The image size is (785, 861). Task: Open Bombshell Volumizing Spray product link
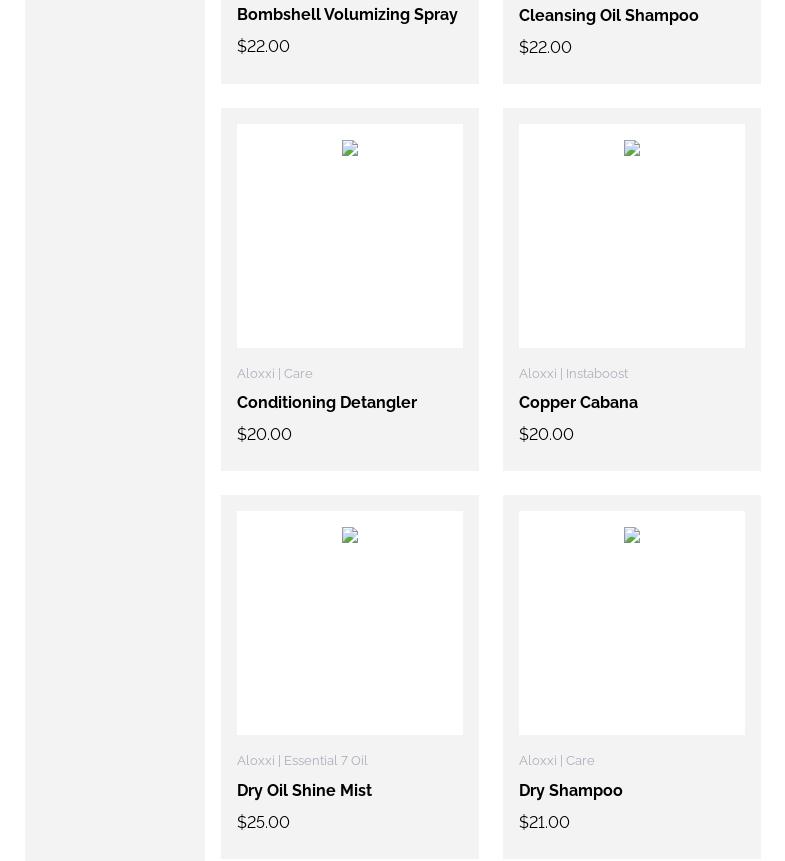coord(347,15)
